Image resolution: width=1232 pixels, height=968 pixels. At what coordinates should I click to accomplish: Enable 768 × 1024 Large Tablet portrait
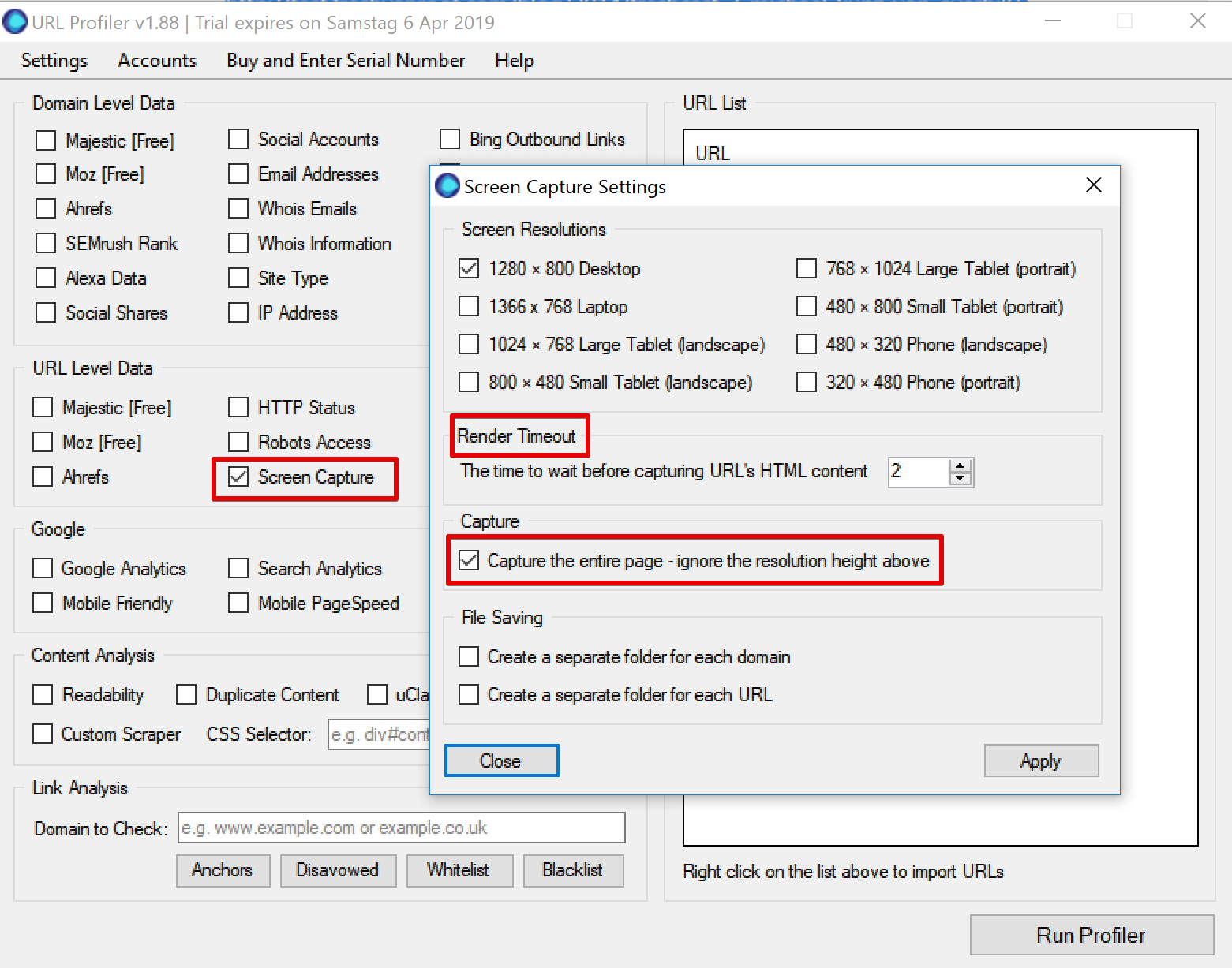pos(807,269)
